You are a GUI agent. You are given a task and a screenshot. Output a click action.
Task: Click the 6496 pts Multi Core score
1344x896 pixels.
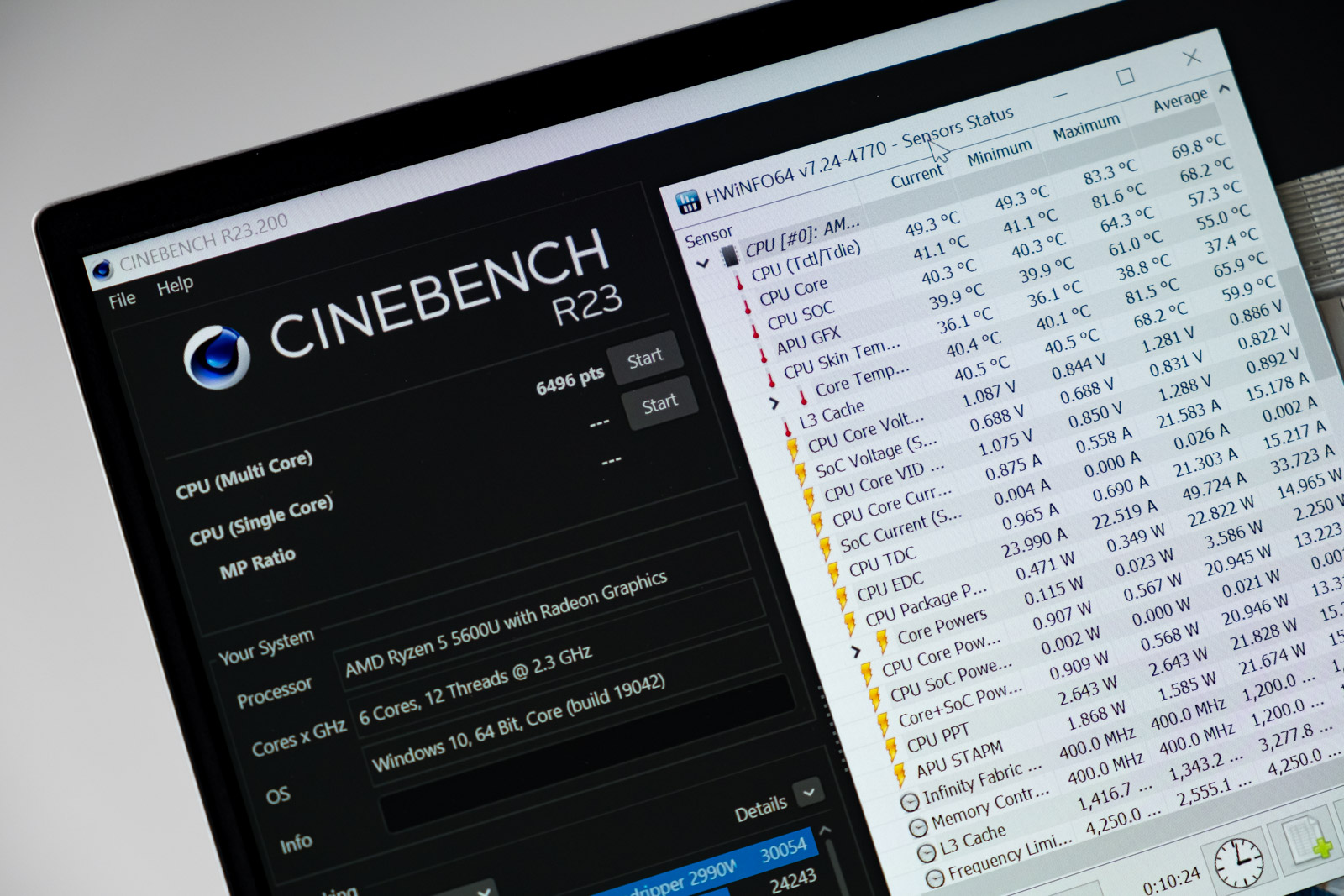click(570, 381)
